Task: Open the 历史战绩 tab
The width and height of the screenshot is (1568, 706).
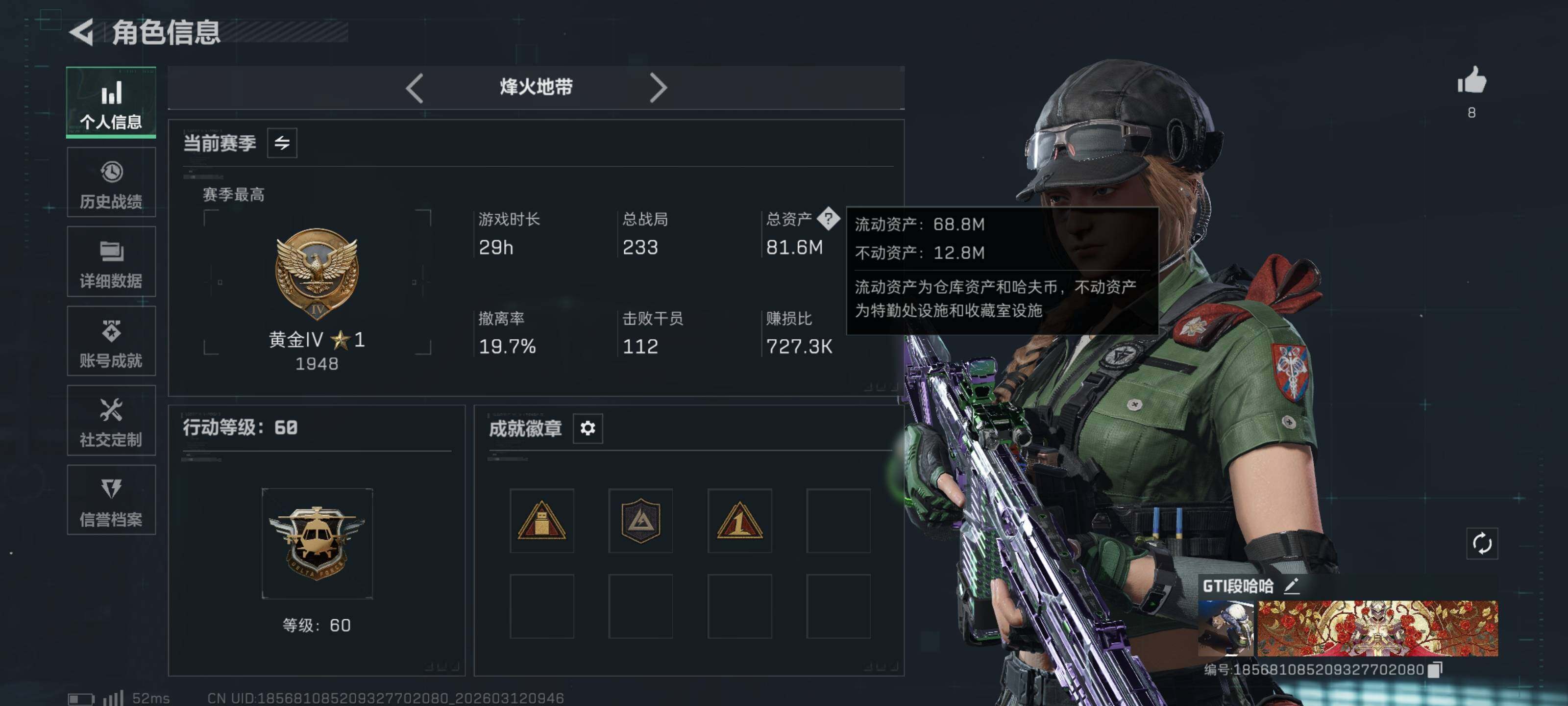Action: pyautogui.click(x=111, y=182)
